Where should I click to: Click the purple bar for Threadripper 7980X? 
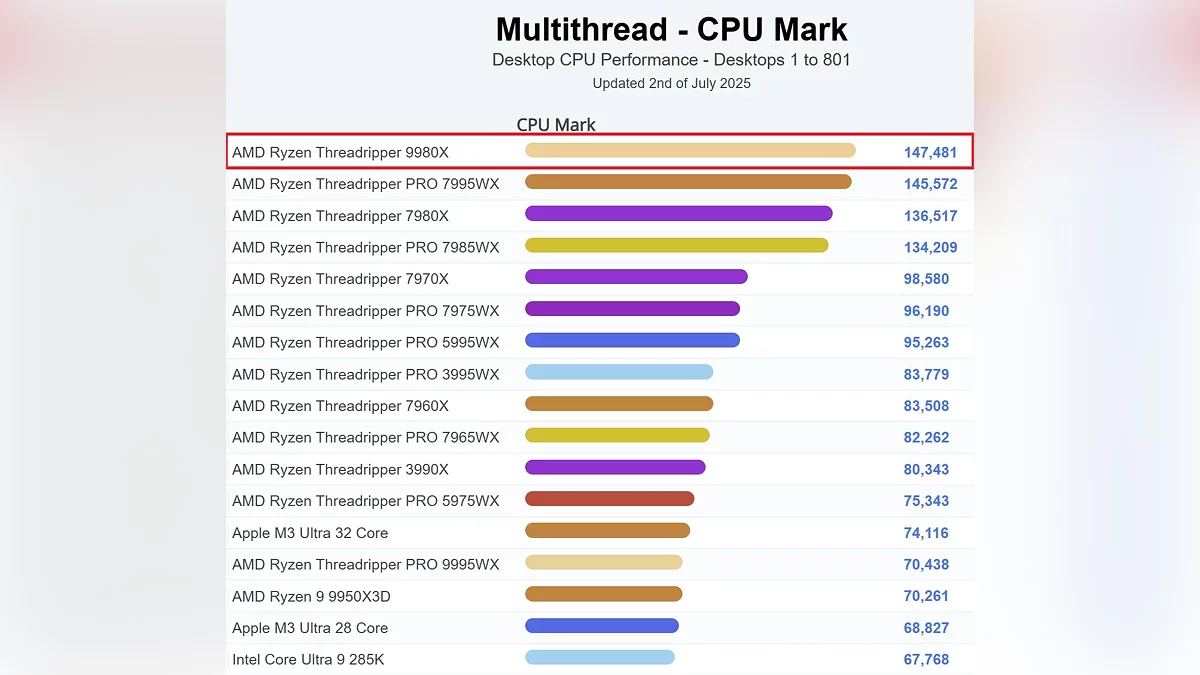(x=678, y=213)
